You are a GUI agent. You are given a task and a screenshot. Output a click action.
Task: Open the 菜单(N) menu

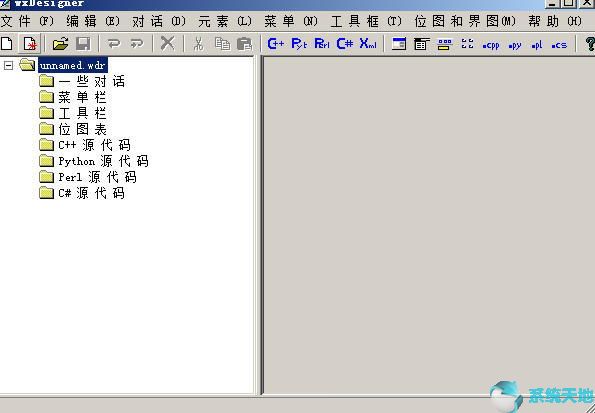pyautogui.click(x=291, y=21)
